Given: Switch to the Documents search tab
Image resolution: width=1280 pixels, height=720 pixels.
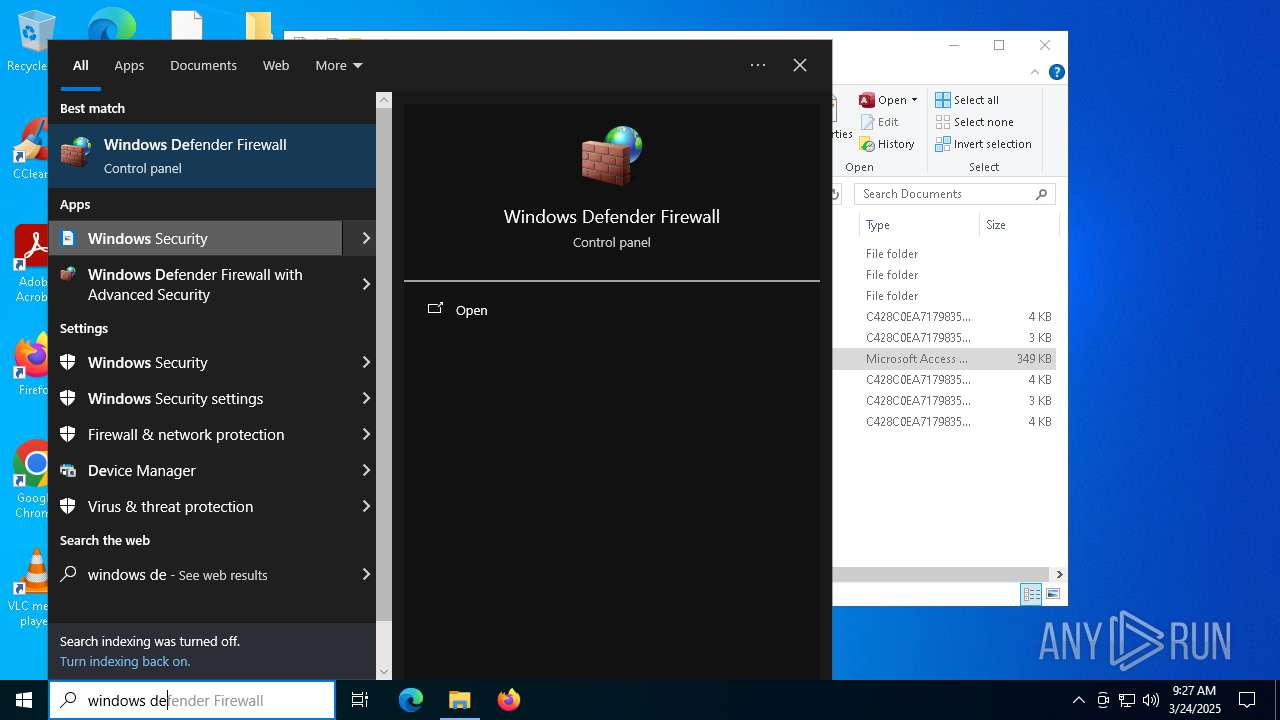Looking at the screenshot, I should [x=203, y=65].
